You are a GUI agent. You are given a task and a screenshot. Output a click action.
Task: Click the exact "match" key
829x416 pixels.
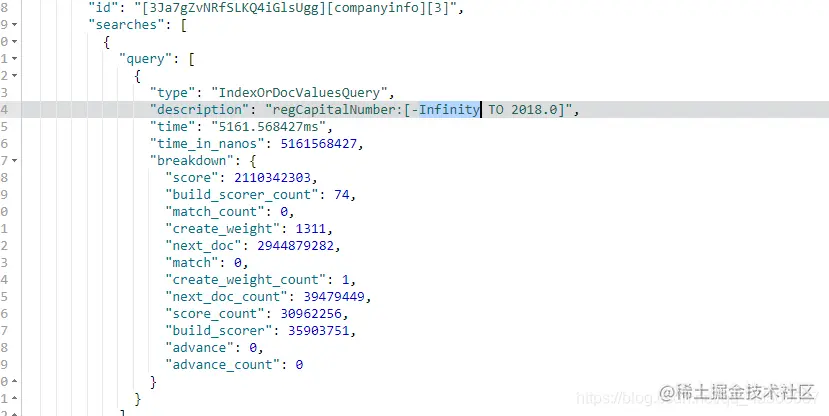pyautogui.click(x=192, y=262)
